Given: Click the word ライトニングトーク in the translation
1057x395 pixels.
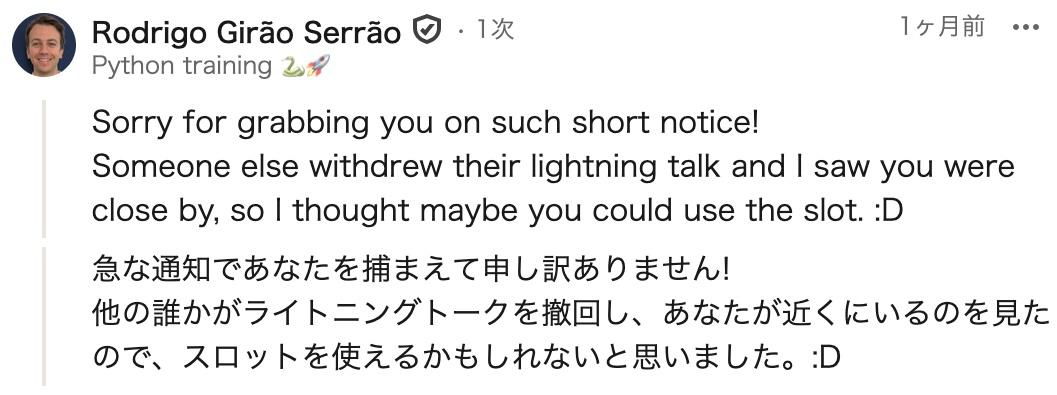Looking at the screenshot, I should click(x=375, y=313).
